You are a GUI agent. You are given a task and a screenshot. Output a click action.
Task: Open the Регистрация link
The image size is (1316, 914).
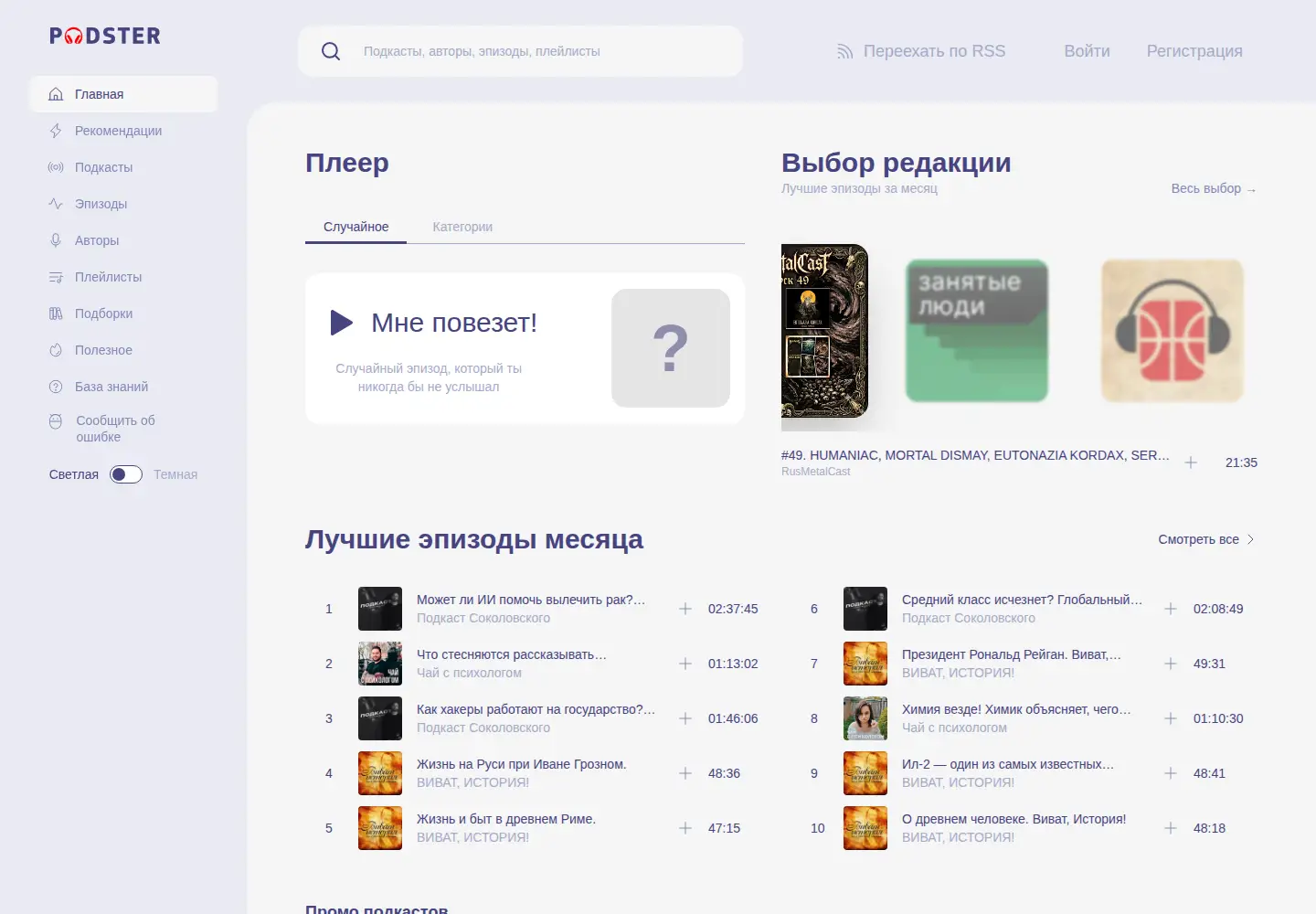[x=1194, y=51]
